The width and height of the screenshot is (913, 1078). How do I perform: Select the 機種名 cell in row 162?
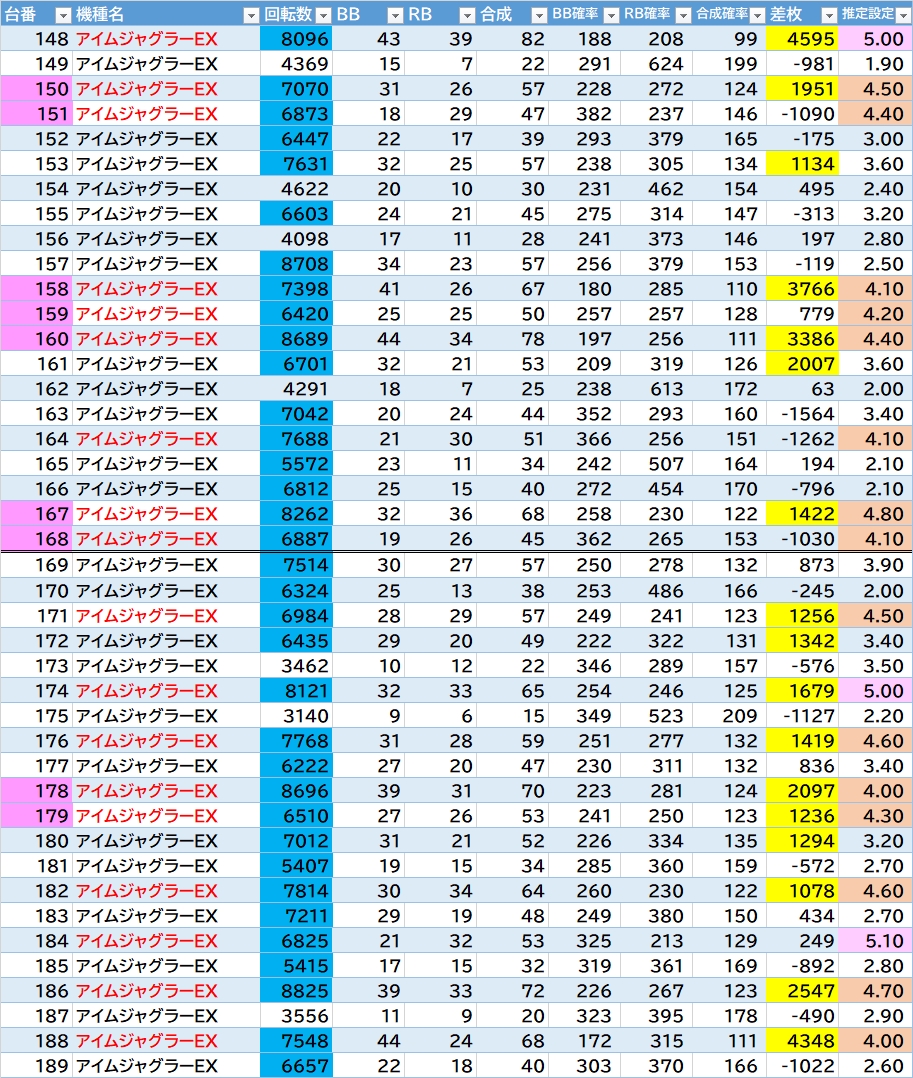pos(166,389)
